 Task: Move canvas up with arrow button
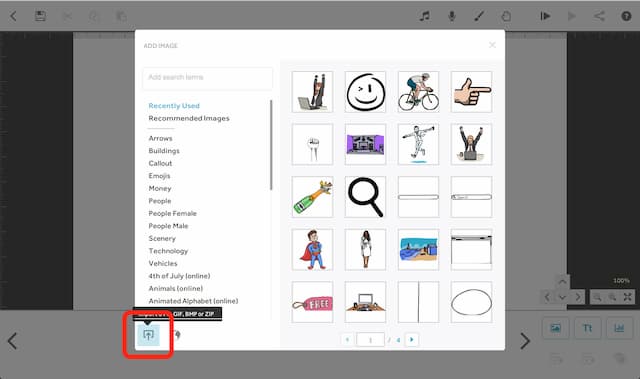click(x=562, y=282)
